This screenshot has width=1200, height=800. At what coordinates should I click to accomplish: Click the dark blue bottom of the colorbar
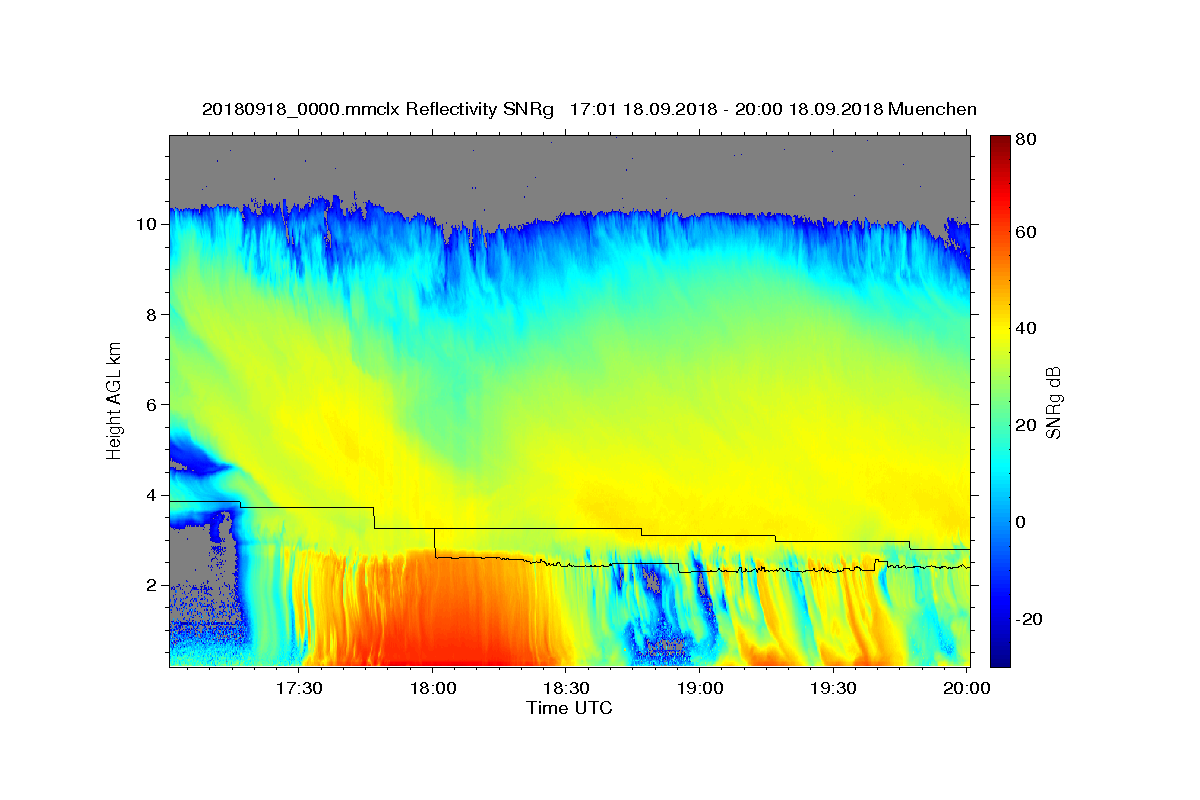tap(1000, 658)
